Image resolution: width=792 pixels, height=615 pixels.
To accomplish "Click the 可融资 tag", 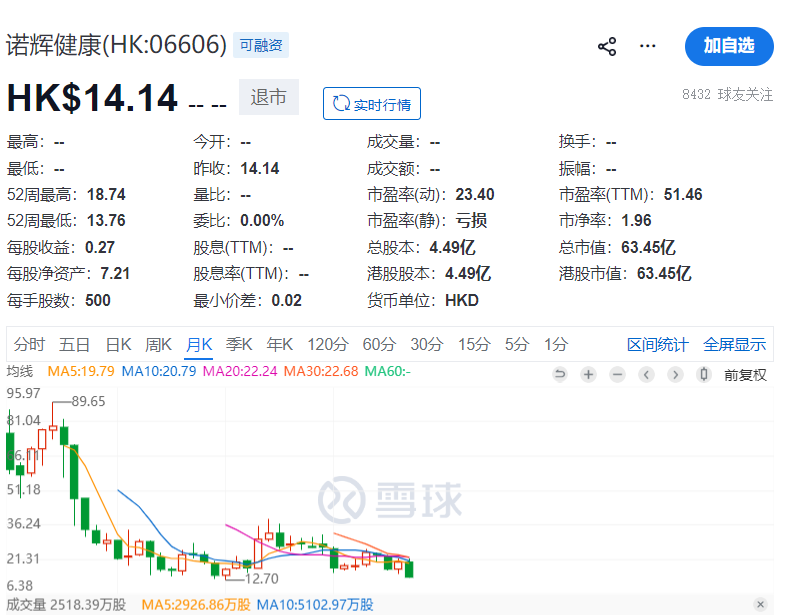I will (x=260, y=45).
